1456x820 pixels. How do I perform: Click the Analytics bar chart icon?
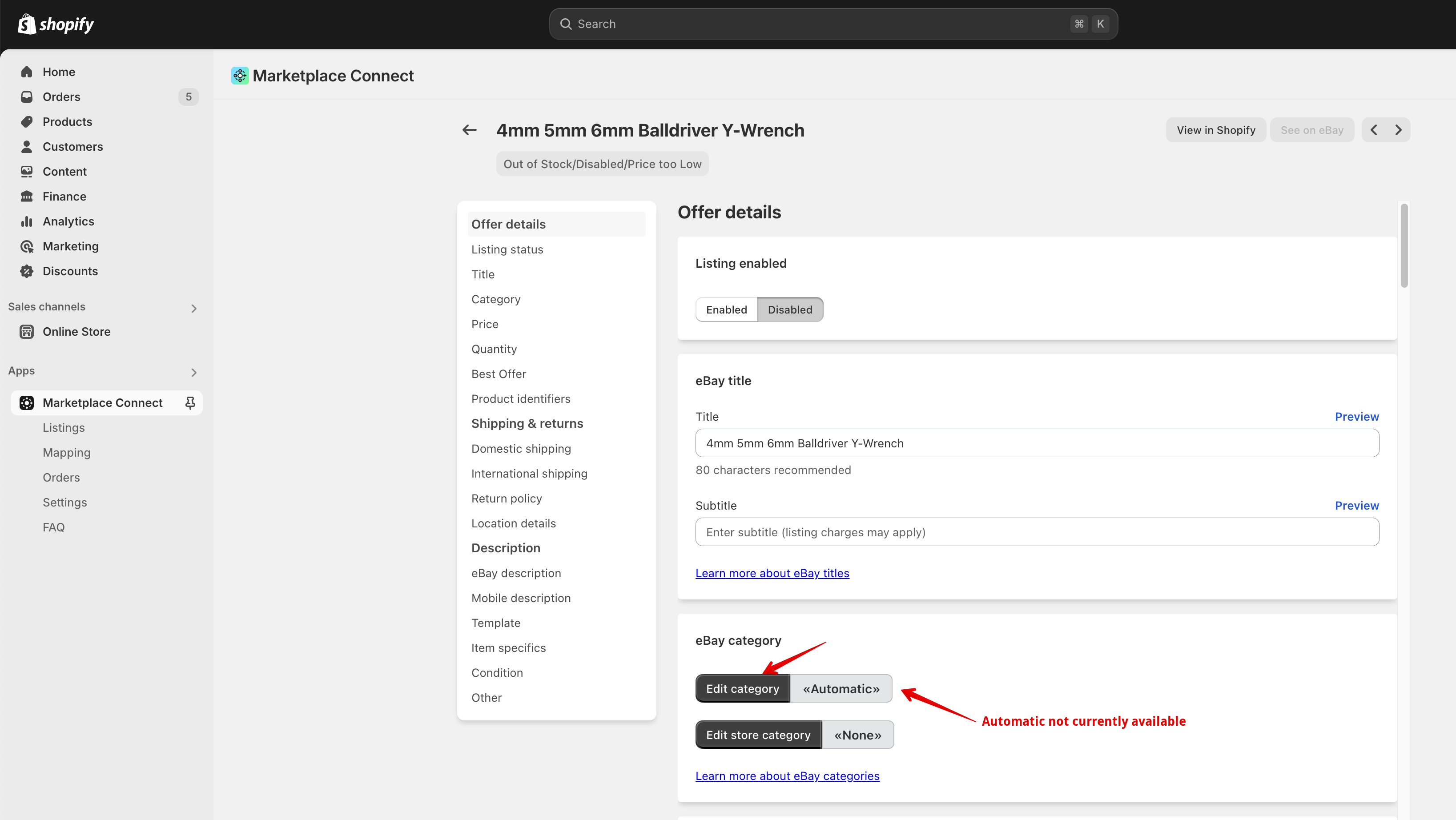pos(27,221)
